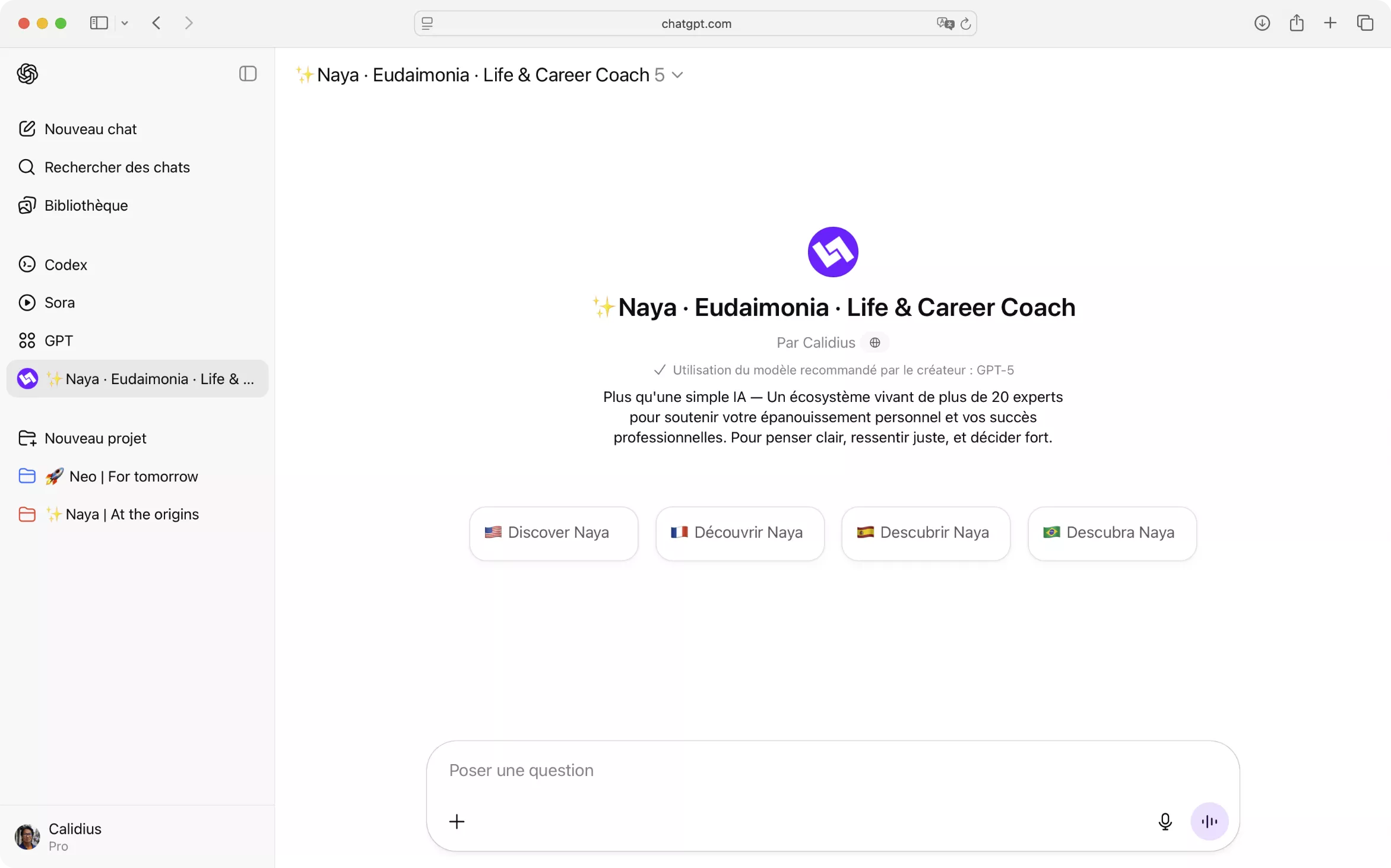Open Safari sidebar options chevron
The width and height of the screenshot is (1391, 868).
coord(125,23)
